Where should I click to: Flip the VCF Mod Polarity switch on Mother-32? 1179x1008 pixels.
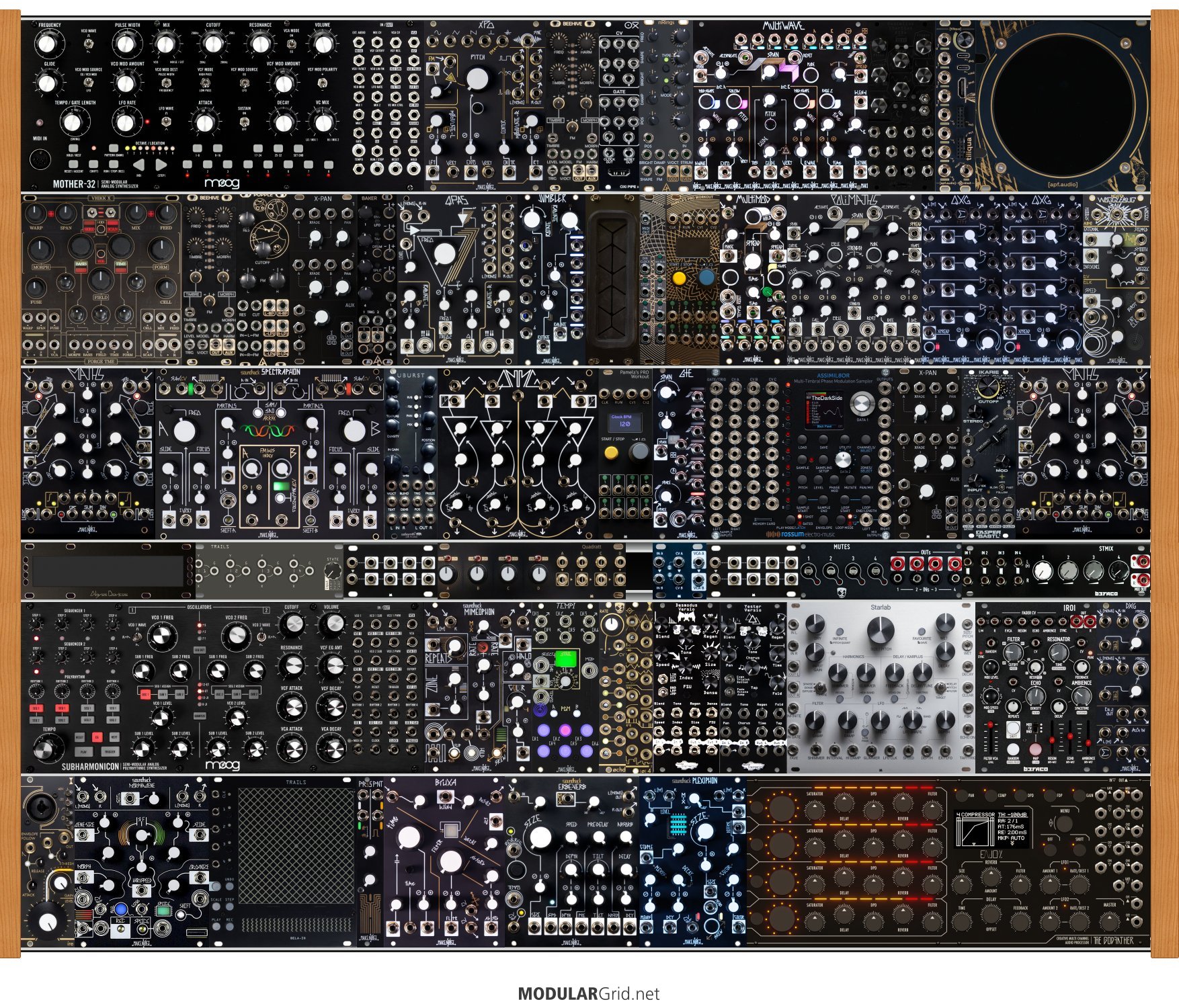323,82
